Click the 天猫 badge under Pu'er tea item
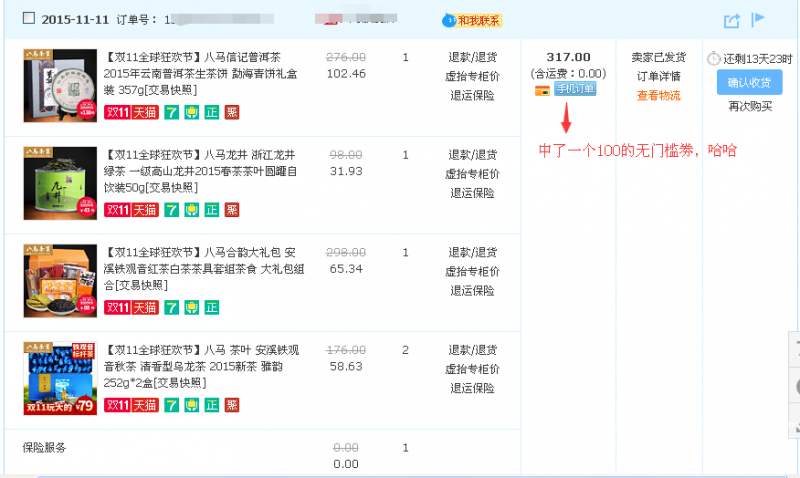The height and width of the screenshot is (478, 800). pyautogui.click(x=145, y=113)
